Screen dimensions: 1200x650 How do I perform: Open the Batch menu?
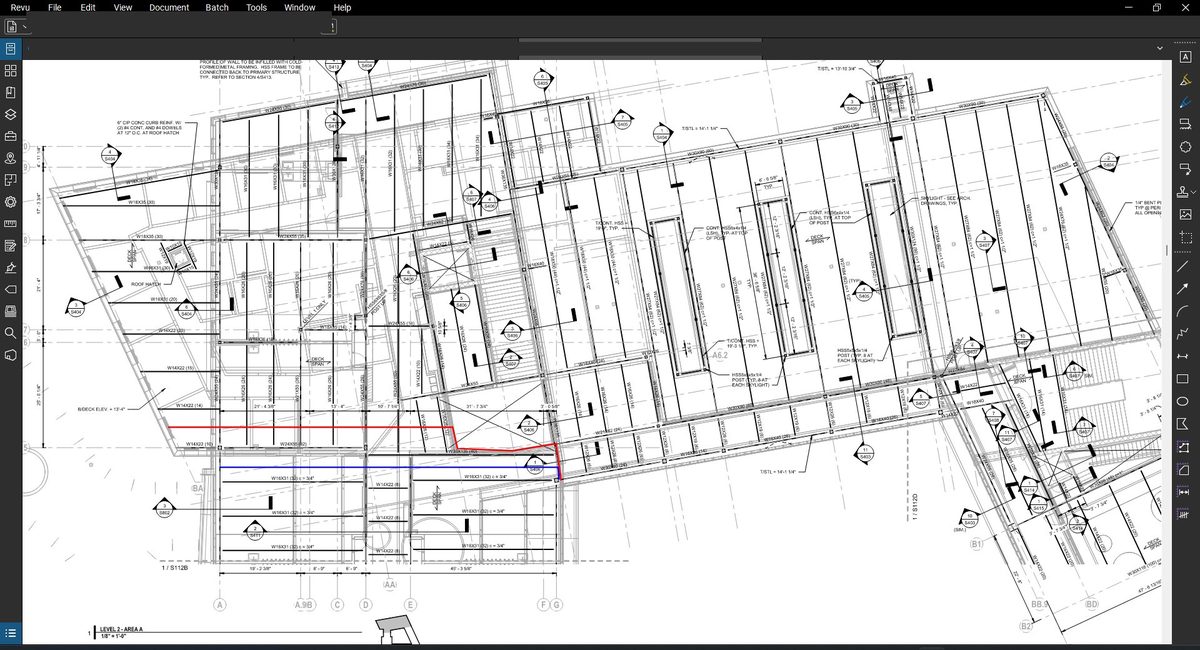(x=217, y=7)
